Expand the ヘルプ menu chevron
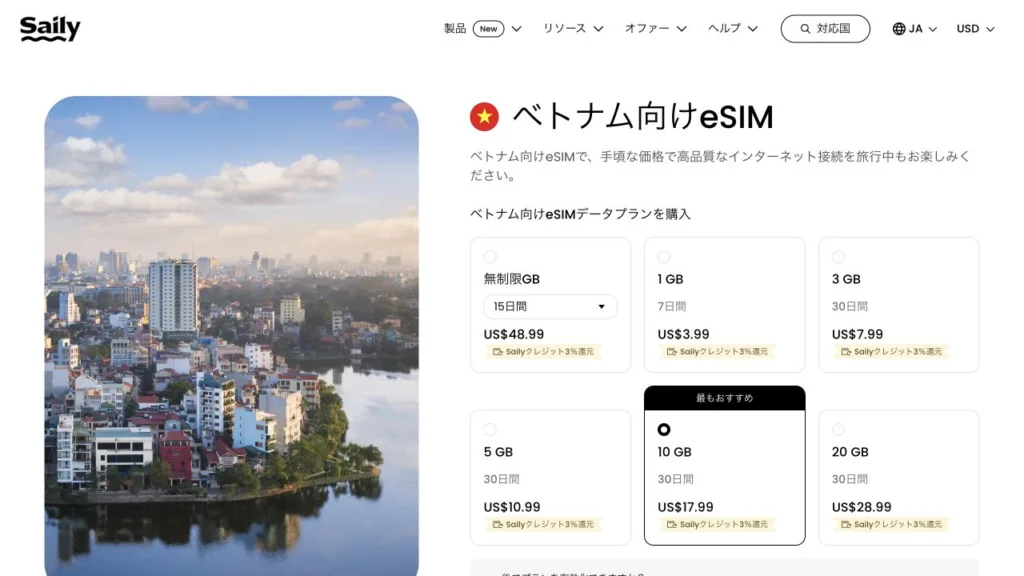Image resolution: width=1024 pixels, height=576 pixels. [752, 29]
